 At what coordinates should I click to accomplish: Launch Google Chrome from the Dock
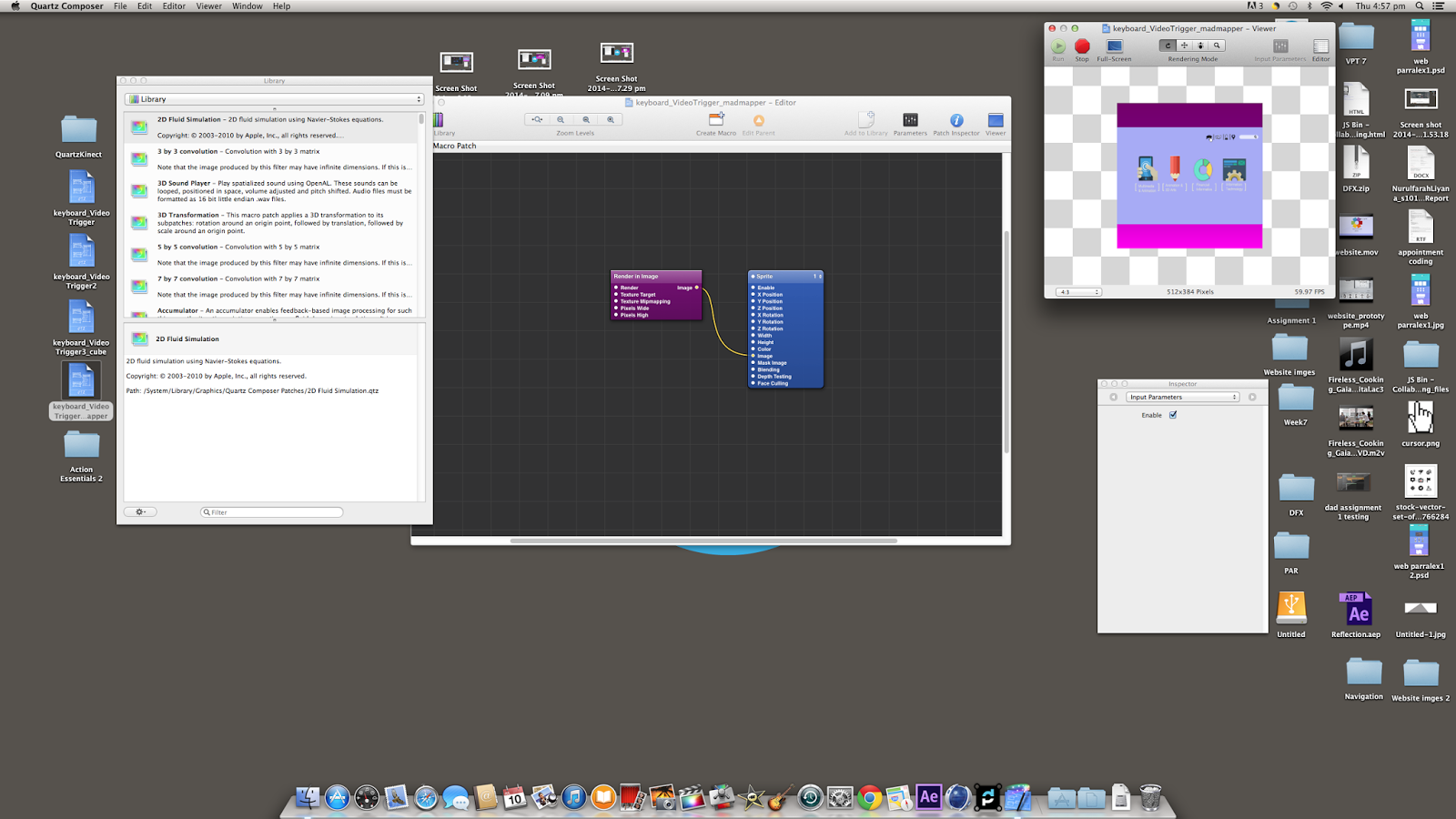870,798
